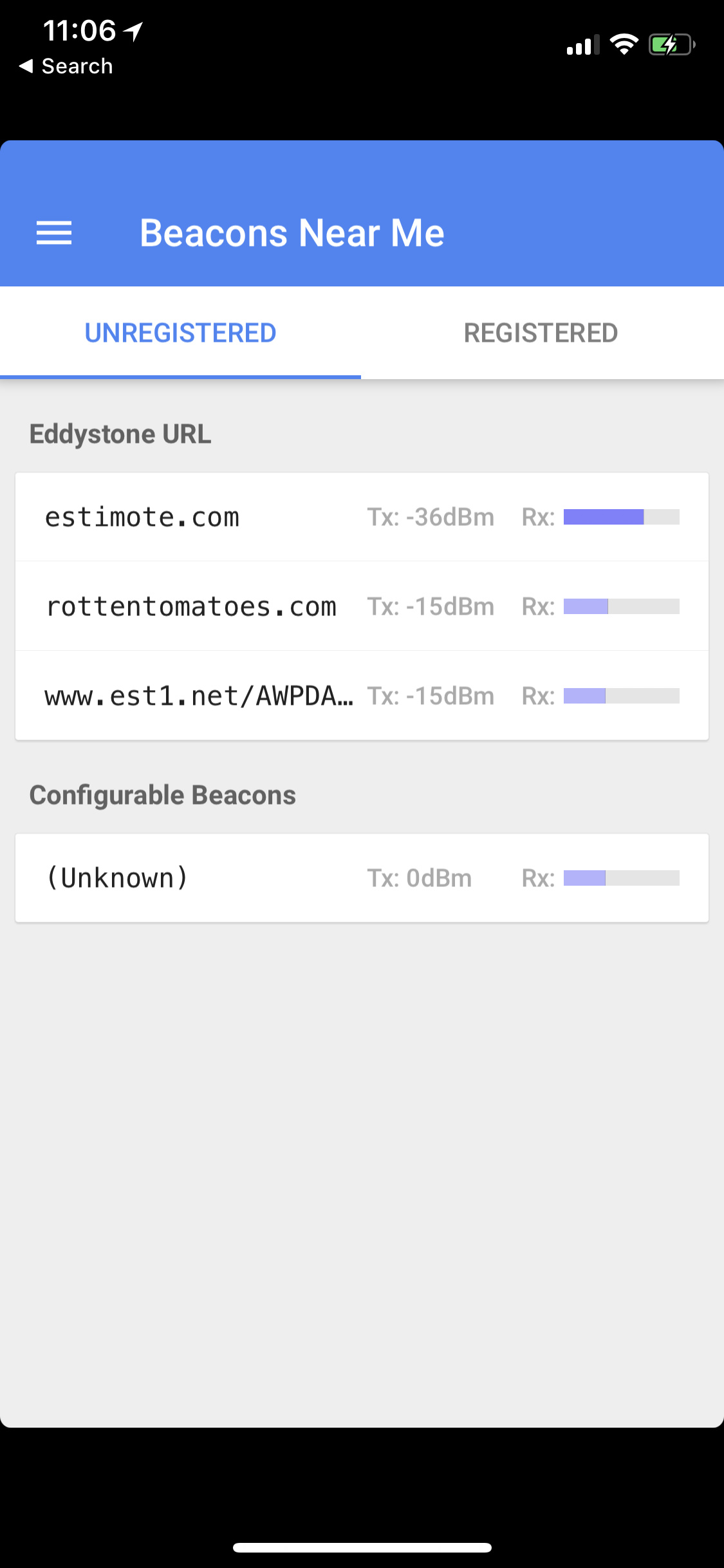Tap the charging battery icon

[x=671, y=45]
